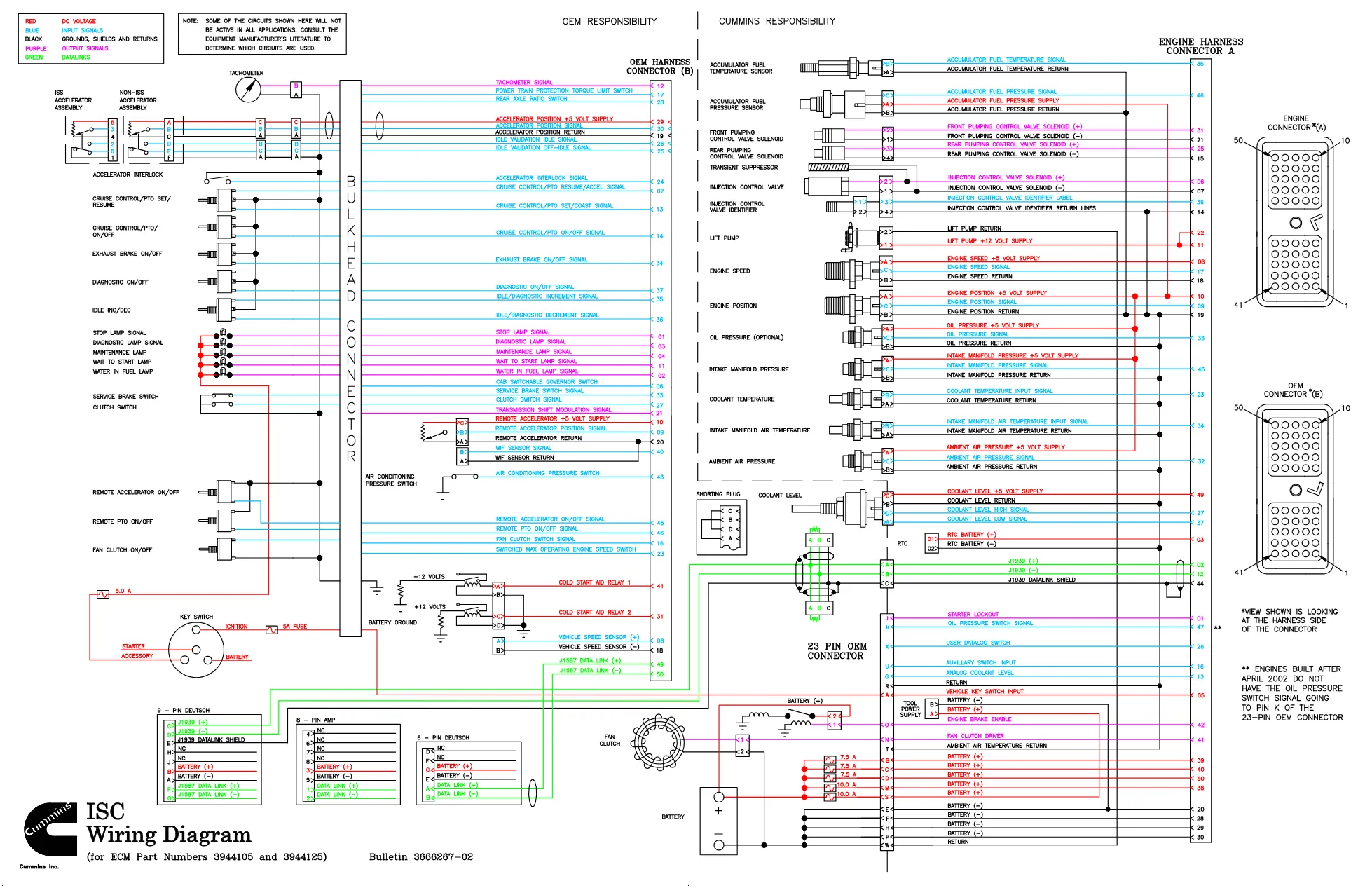Click the 'FAN CLUTCH DRIVER' wire label
This screenshot has width=1372, height=888.
click(x=975, y=737)
